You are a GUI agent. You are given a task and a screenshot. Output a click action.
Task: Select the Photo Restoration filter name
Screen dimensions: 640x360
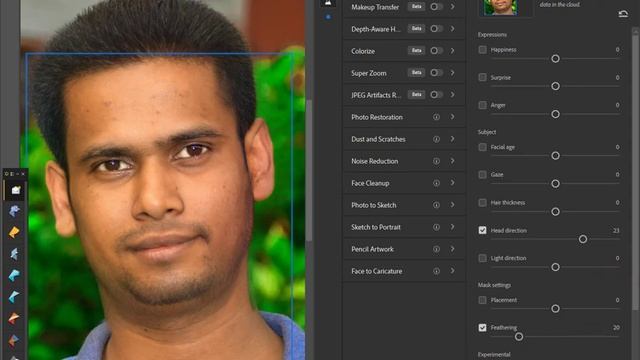coord(377,117)
